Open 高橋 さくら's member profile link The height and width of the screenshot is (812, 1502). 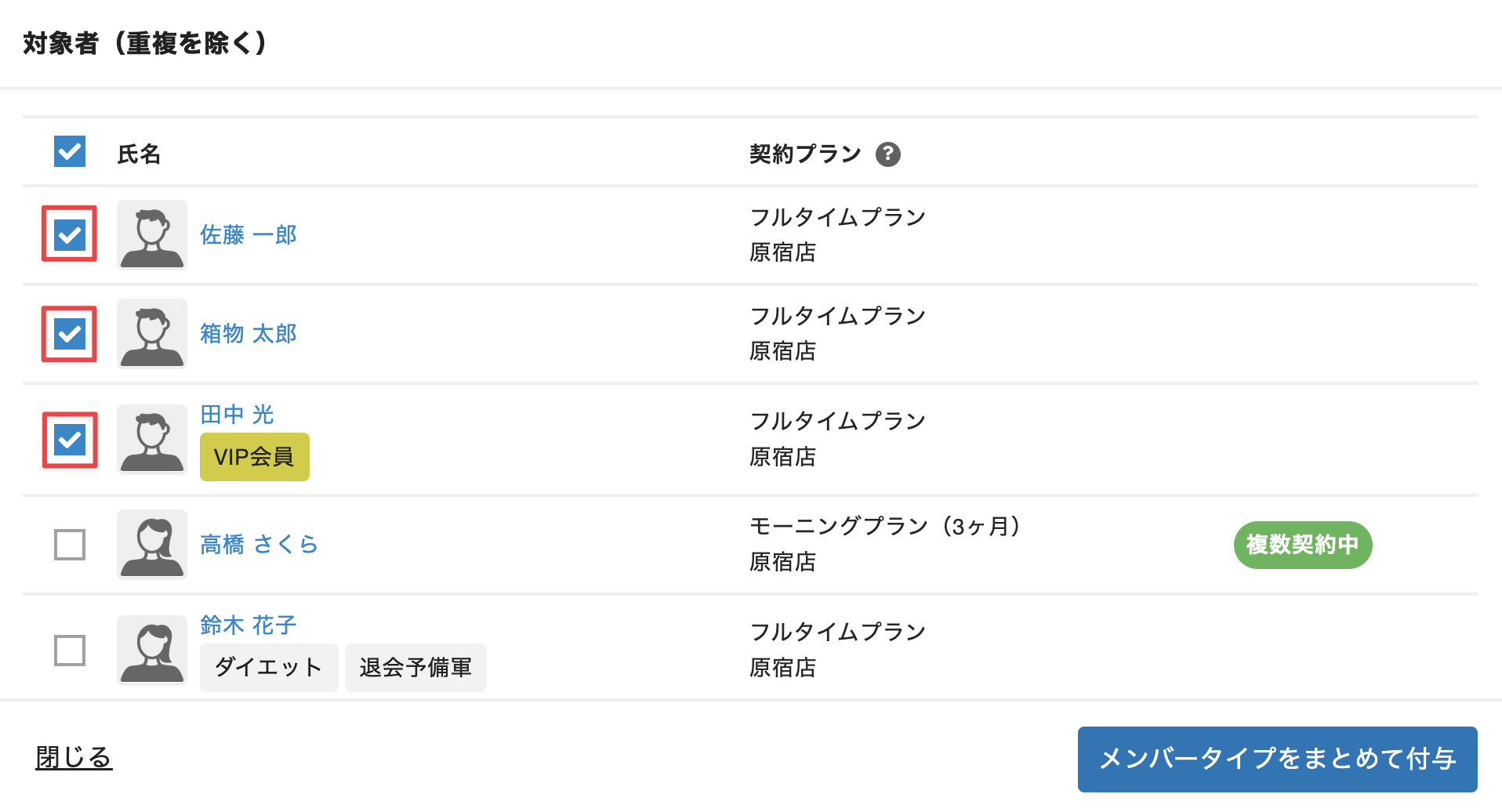point(259,545)
